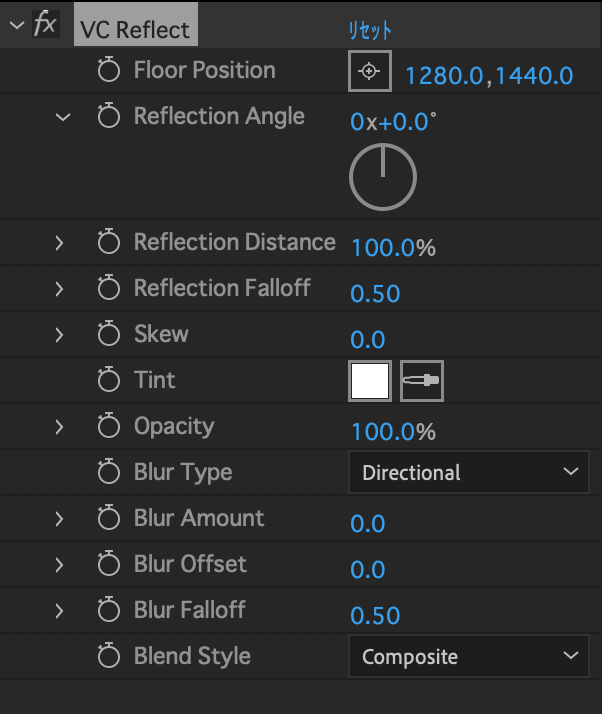Click the Floor Position crosshair point picker
This screenshot has width=602, height=714.
pos(370,71)
